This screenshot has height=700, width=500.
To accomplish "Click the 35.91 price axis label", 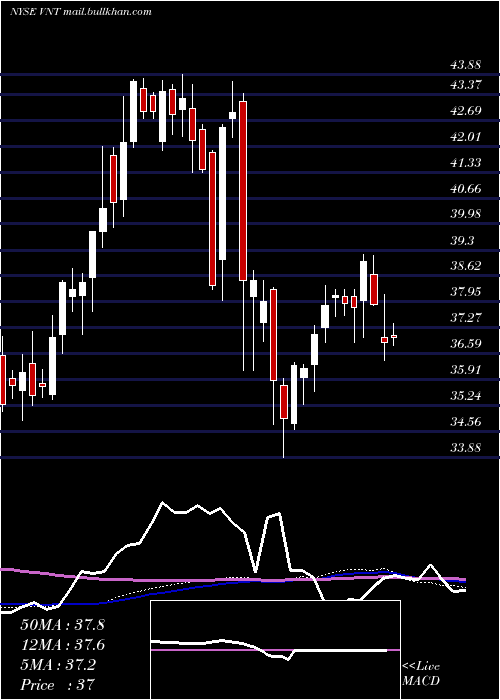I will (466, 369).
